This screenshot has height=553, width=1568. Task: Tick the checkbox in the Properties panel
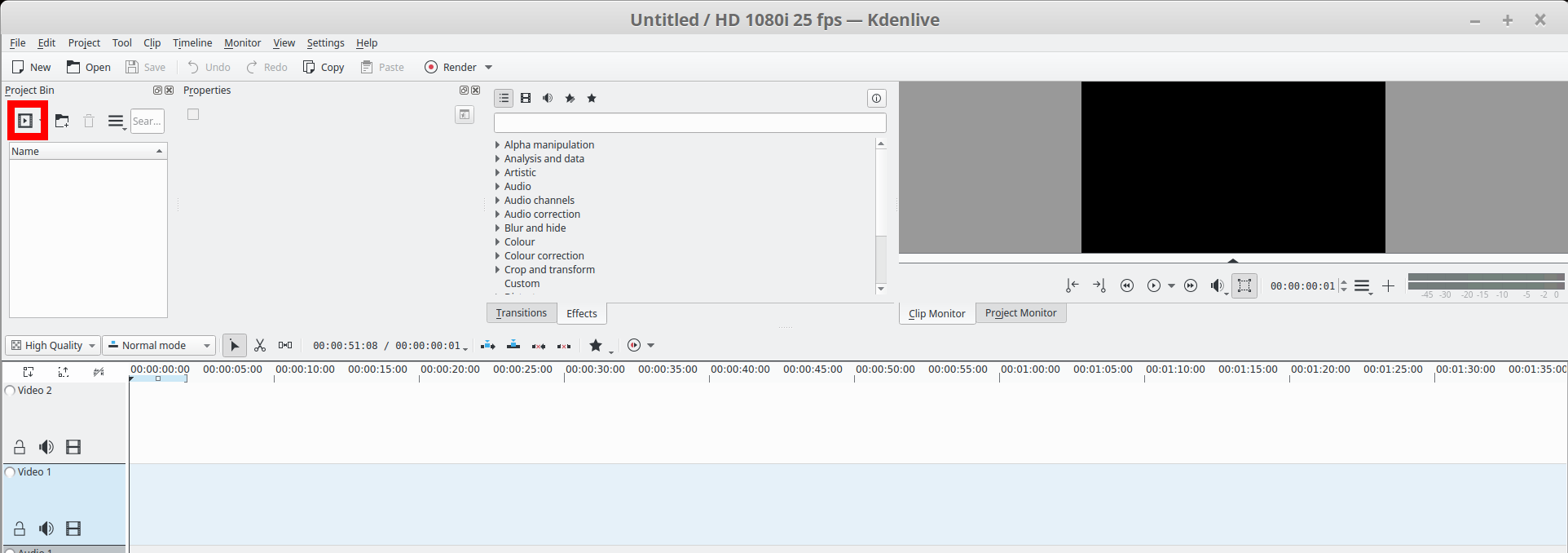(193, 114)
